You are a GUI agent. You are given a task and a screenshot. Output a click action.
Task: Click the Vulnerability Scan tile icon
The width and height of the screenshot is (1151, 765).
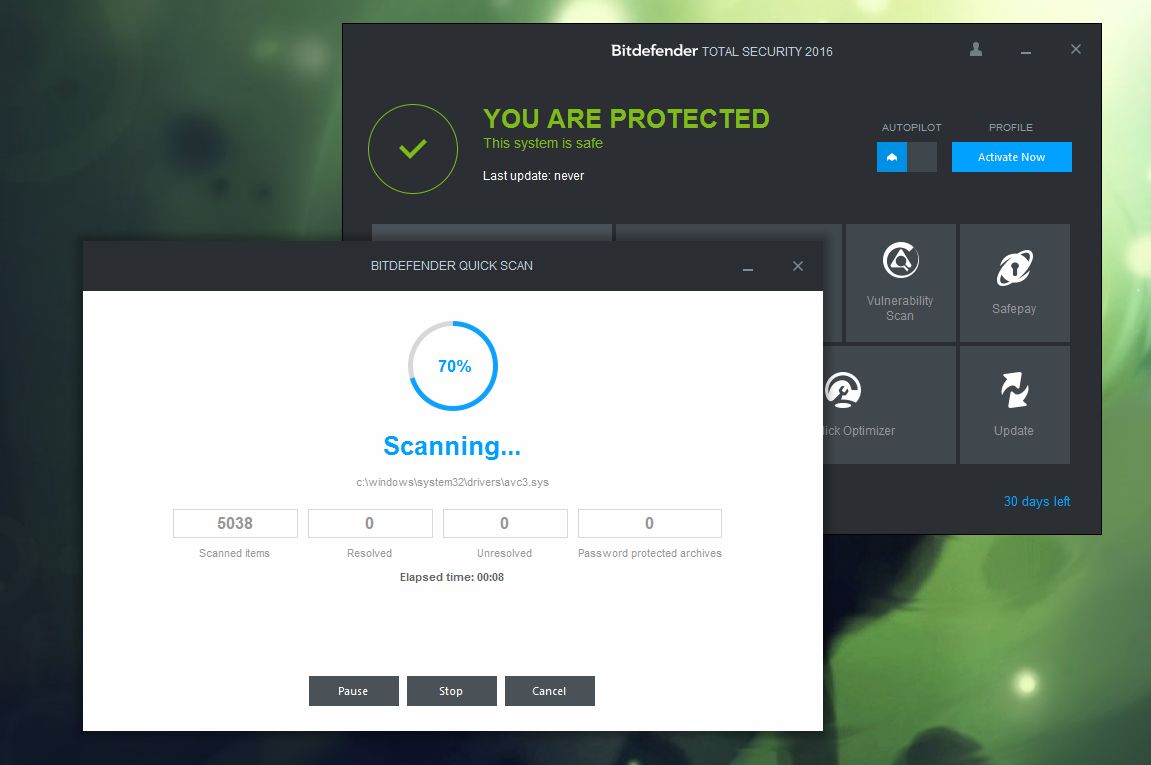901,260
